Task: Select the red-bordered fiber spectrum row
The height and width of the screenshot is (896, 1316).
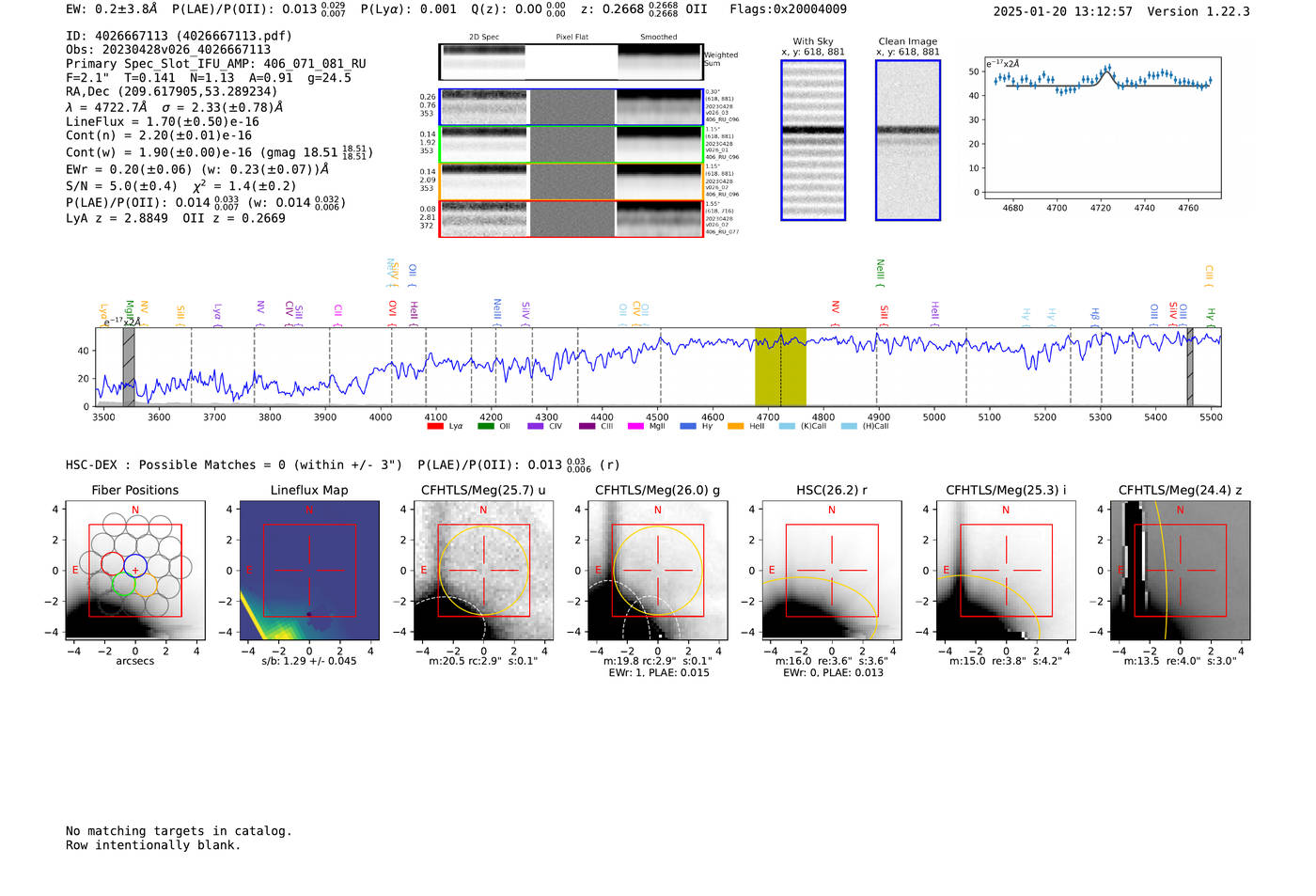Action: pos(571,218)
